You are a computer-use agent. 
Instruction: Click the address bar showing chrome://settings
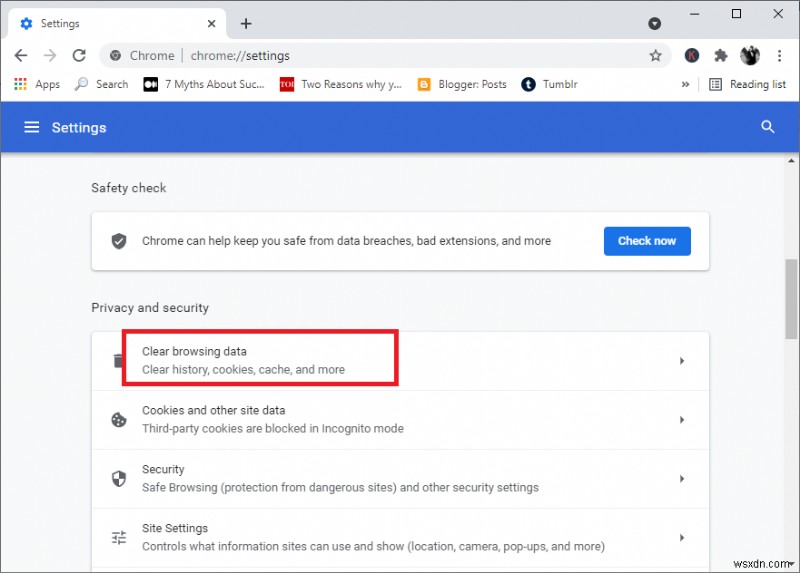click(400, 56)
